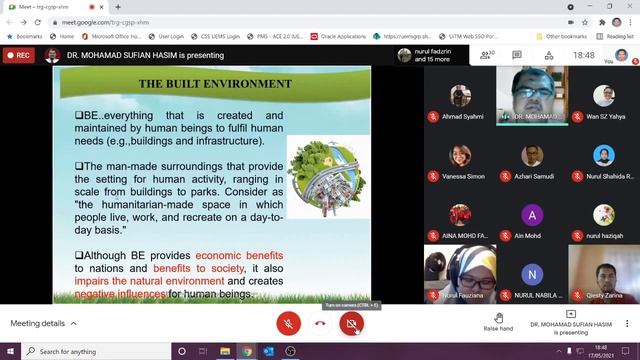Click the presenter status box at bottom right
The width and height of the screenshot is (640, 360).
(x=571, y=323)
